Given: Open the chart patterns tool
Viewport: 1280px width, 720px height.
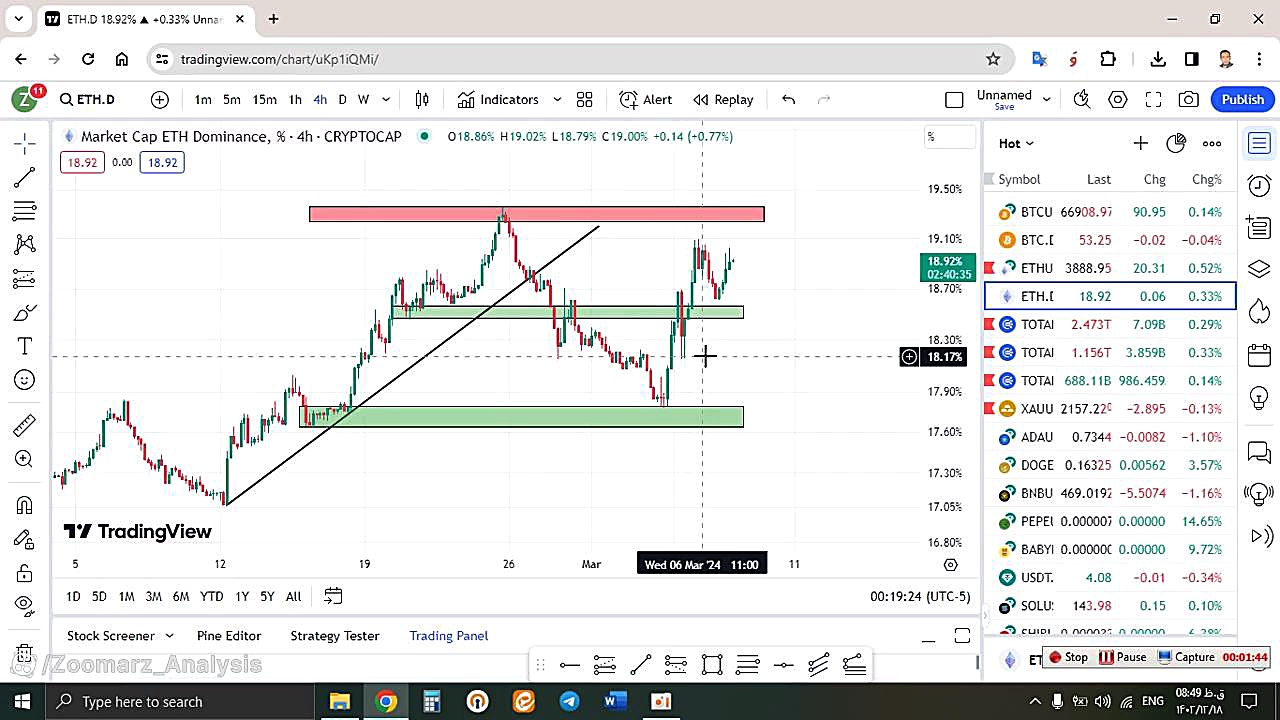Looking at the screenshot, I should tap(25, 244).
